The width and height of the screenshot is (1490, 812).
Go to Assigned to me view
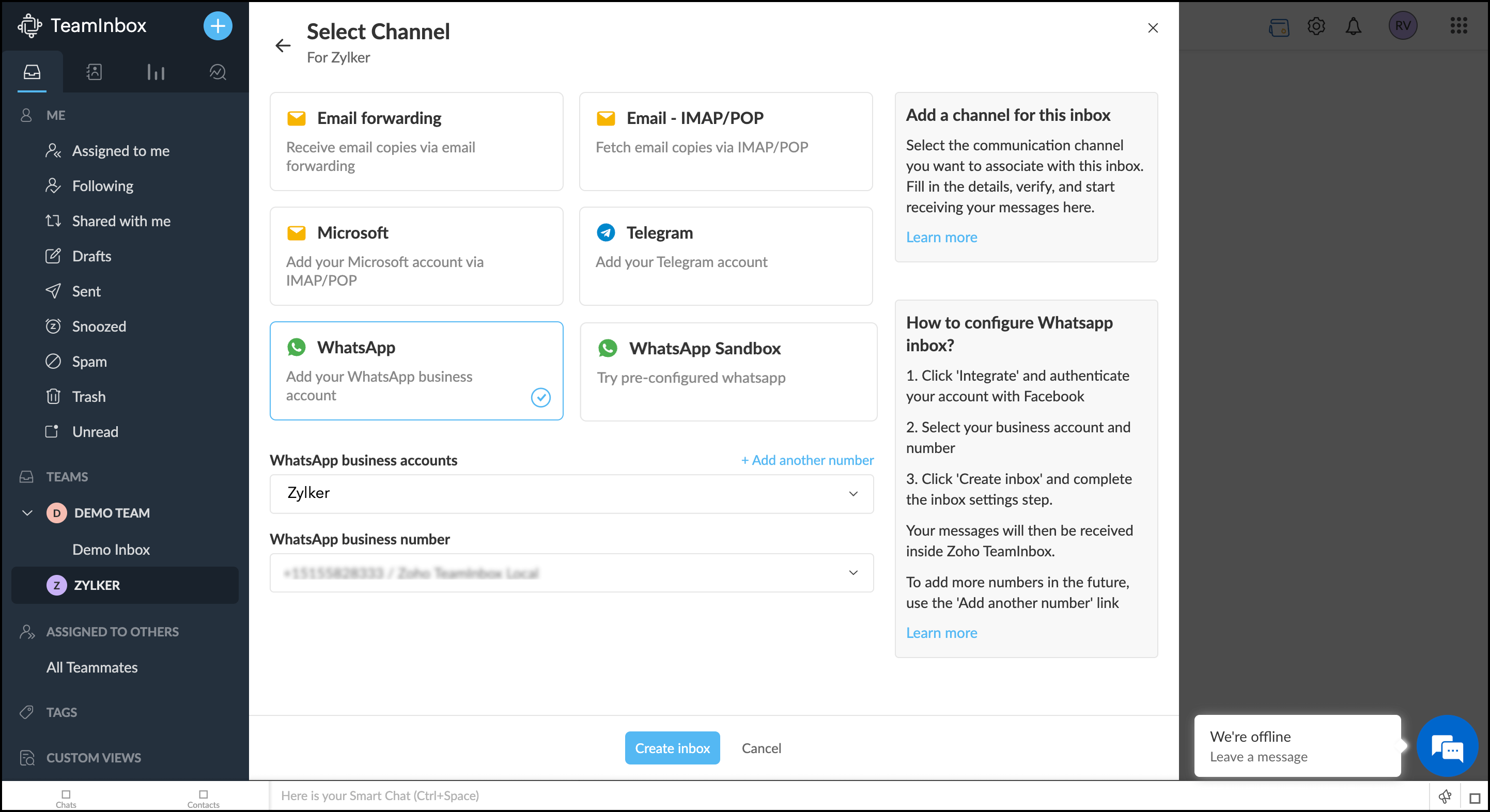coord(120,150)
